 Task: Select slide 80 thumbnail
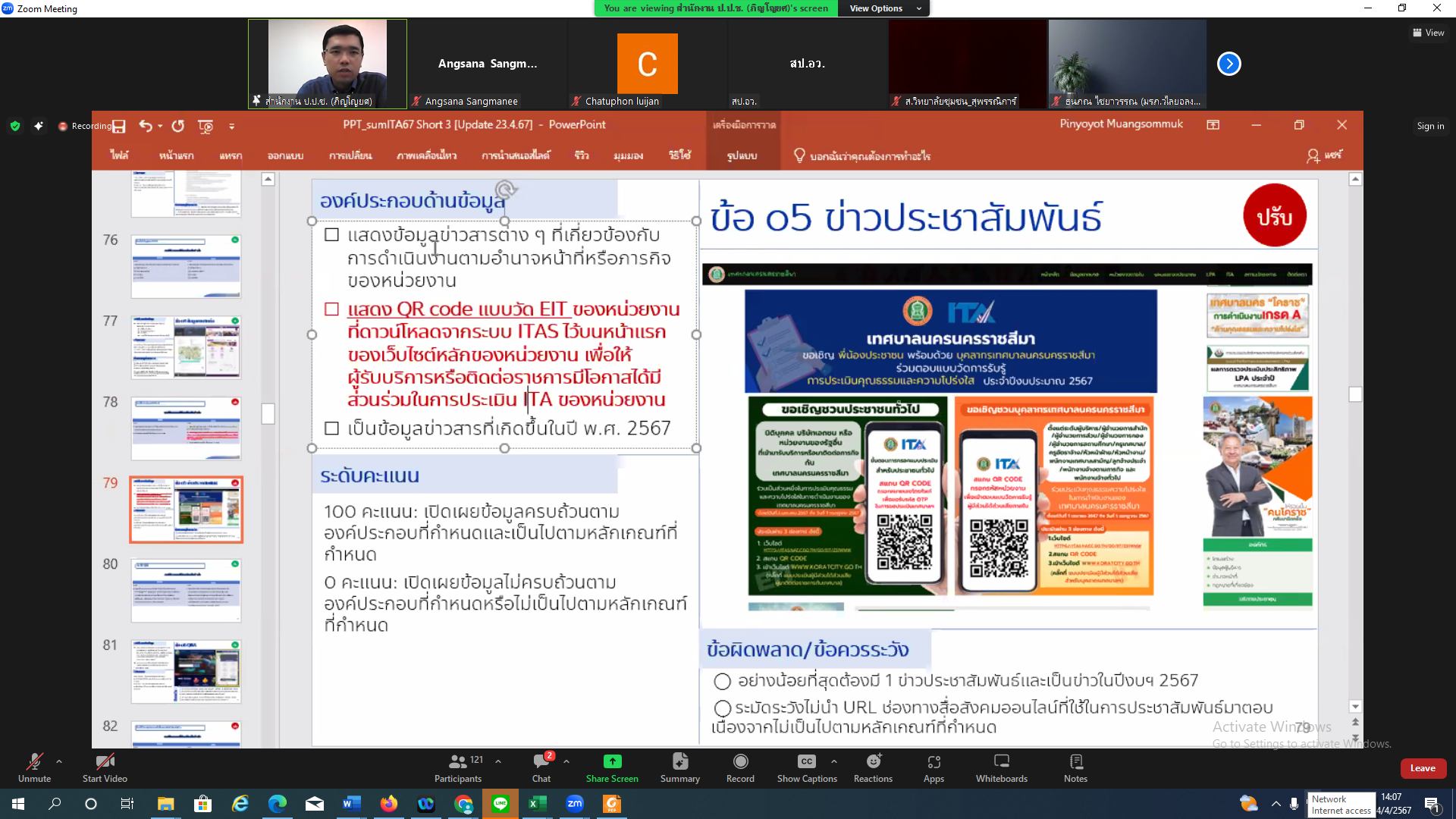point(186,591)
